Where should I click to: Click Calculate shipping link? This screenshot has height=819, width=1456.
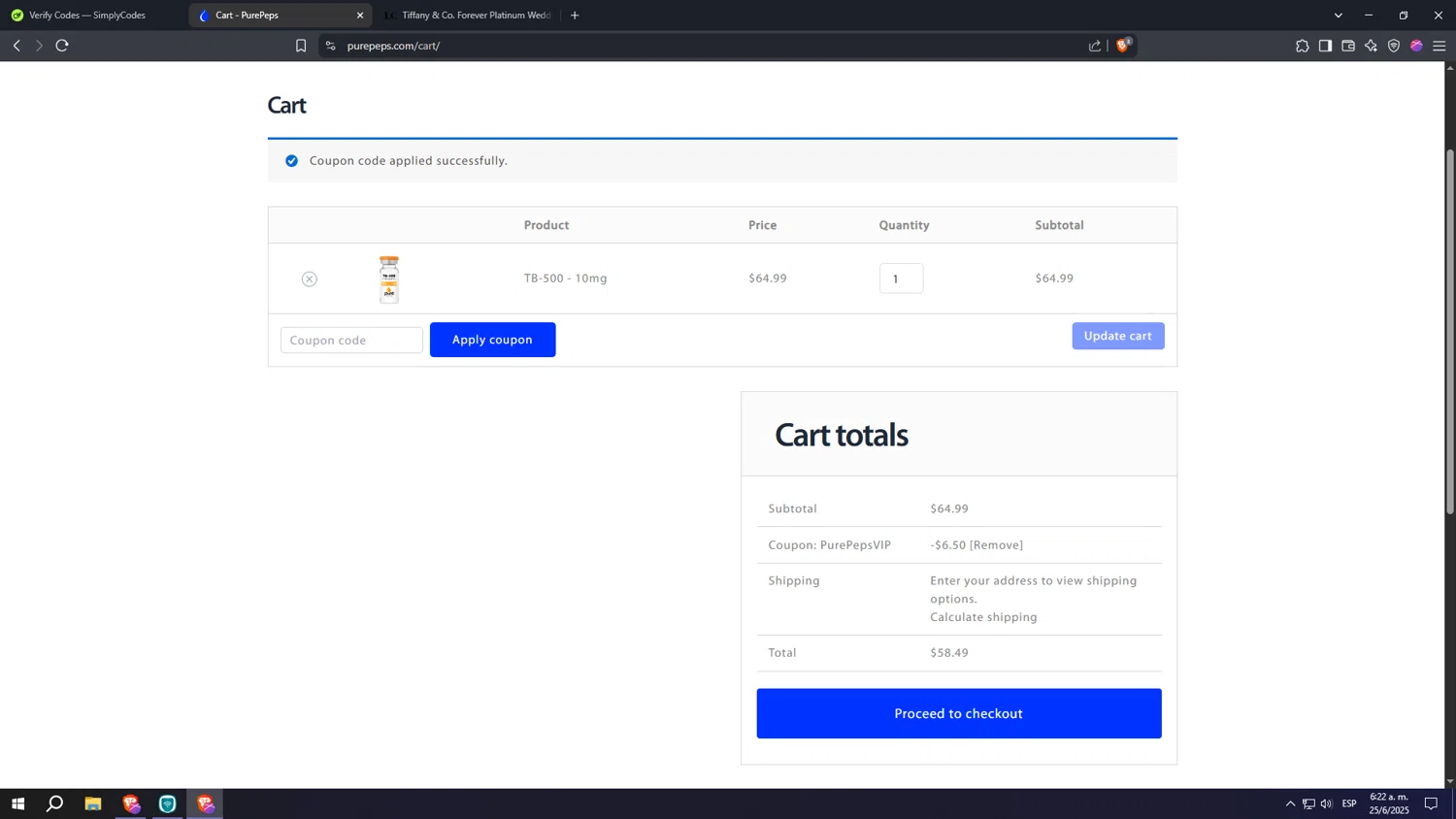983,617
